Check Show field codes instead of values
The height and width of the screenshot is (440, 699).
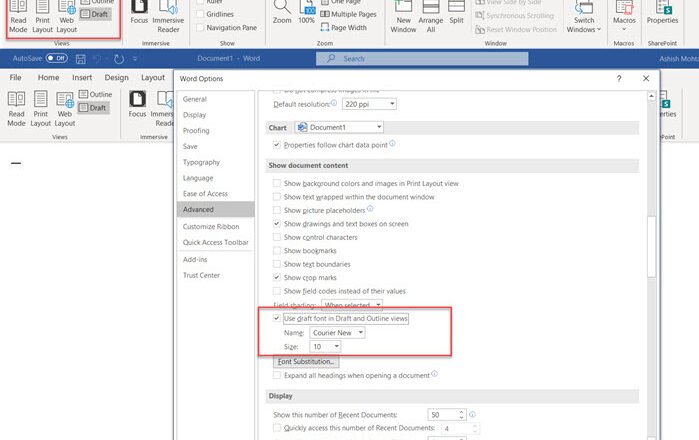(x=276, y=291)
